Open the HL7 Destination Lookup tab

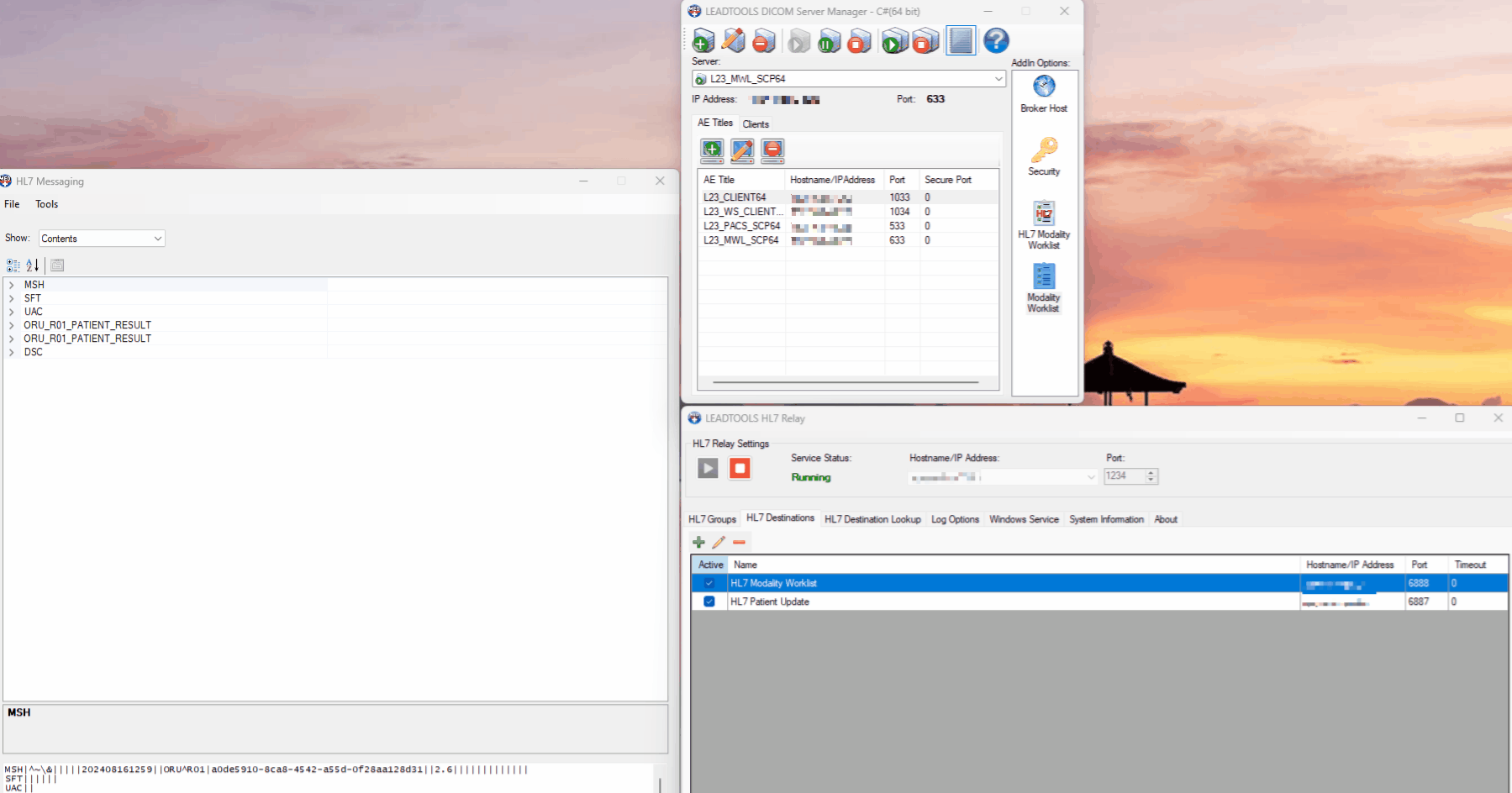pyautogui.click(x=872, y=519)
